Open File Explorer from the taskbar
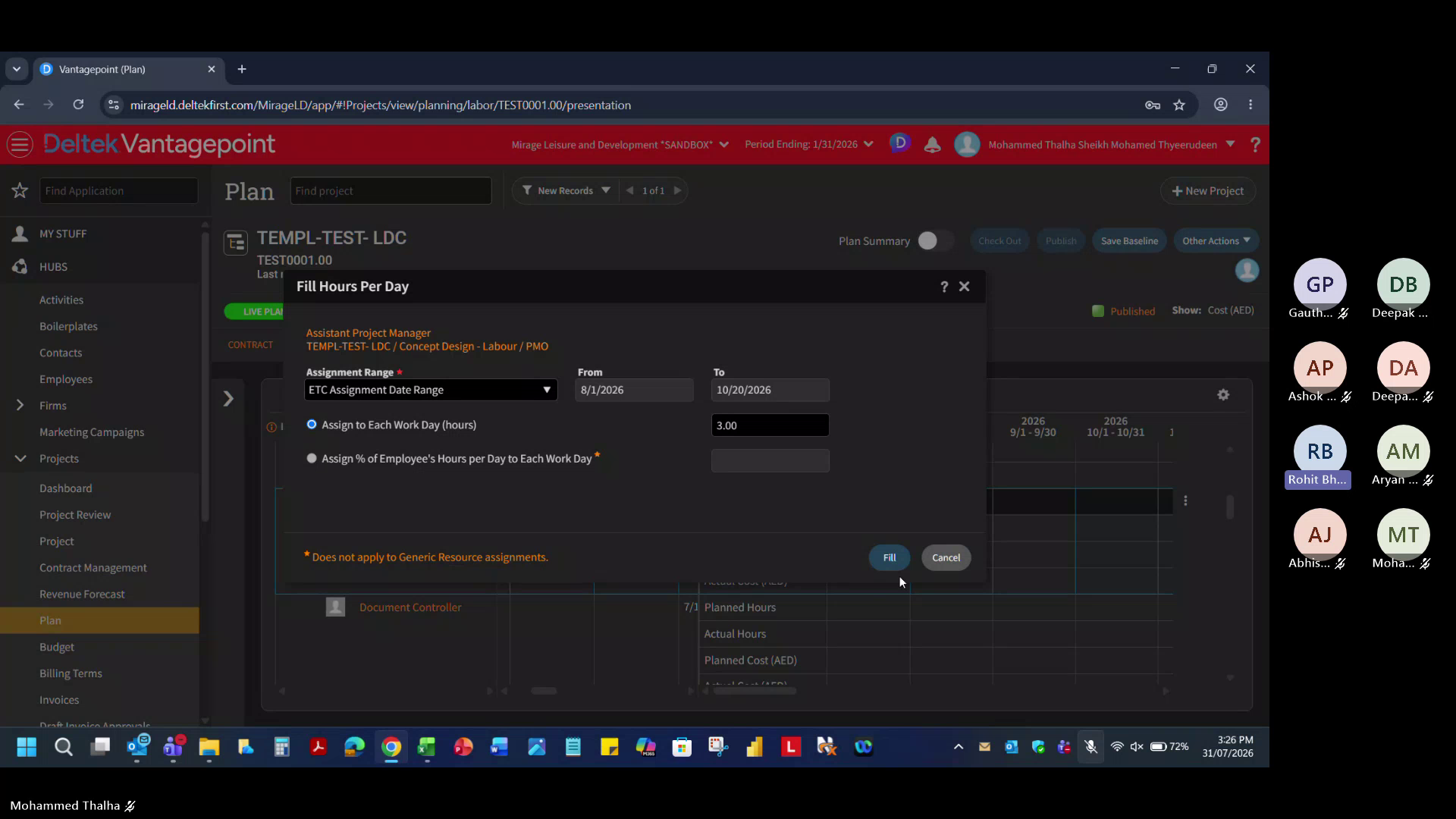 pyautogui.click(x=209, y=747)
